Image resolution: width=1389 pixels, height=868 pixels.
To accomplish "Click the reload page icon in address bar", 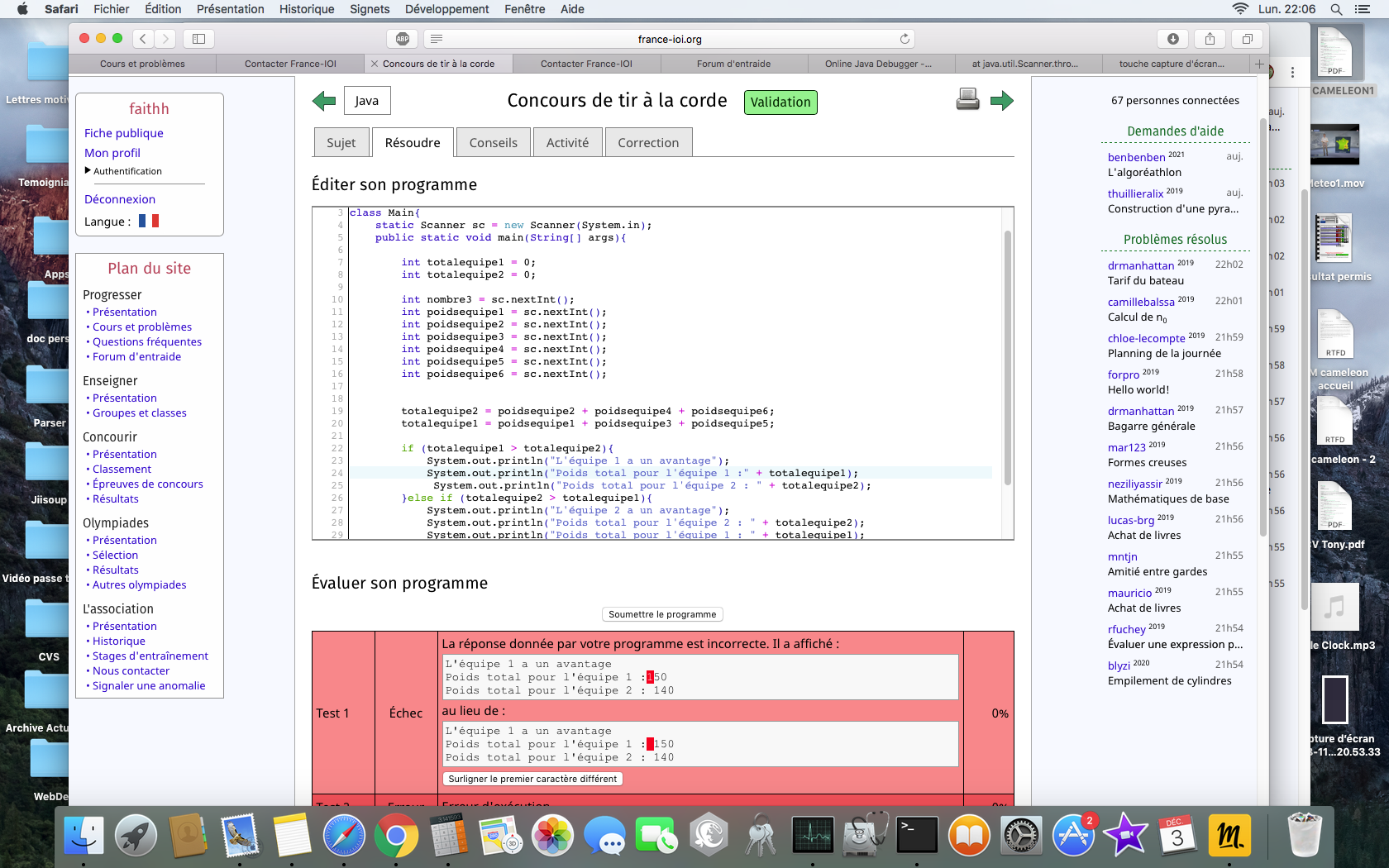I will [905, 39].
